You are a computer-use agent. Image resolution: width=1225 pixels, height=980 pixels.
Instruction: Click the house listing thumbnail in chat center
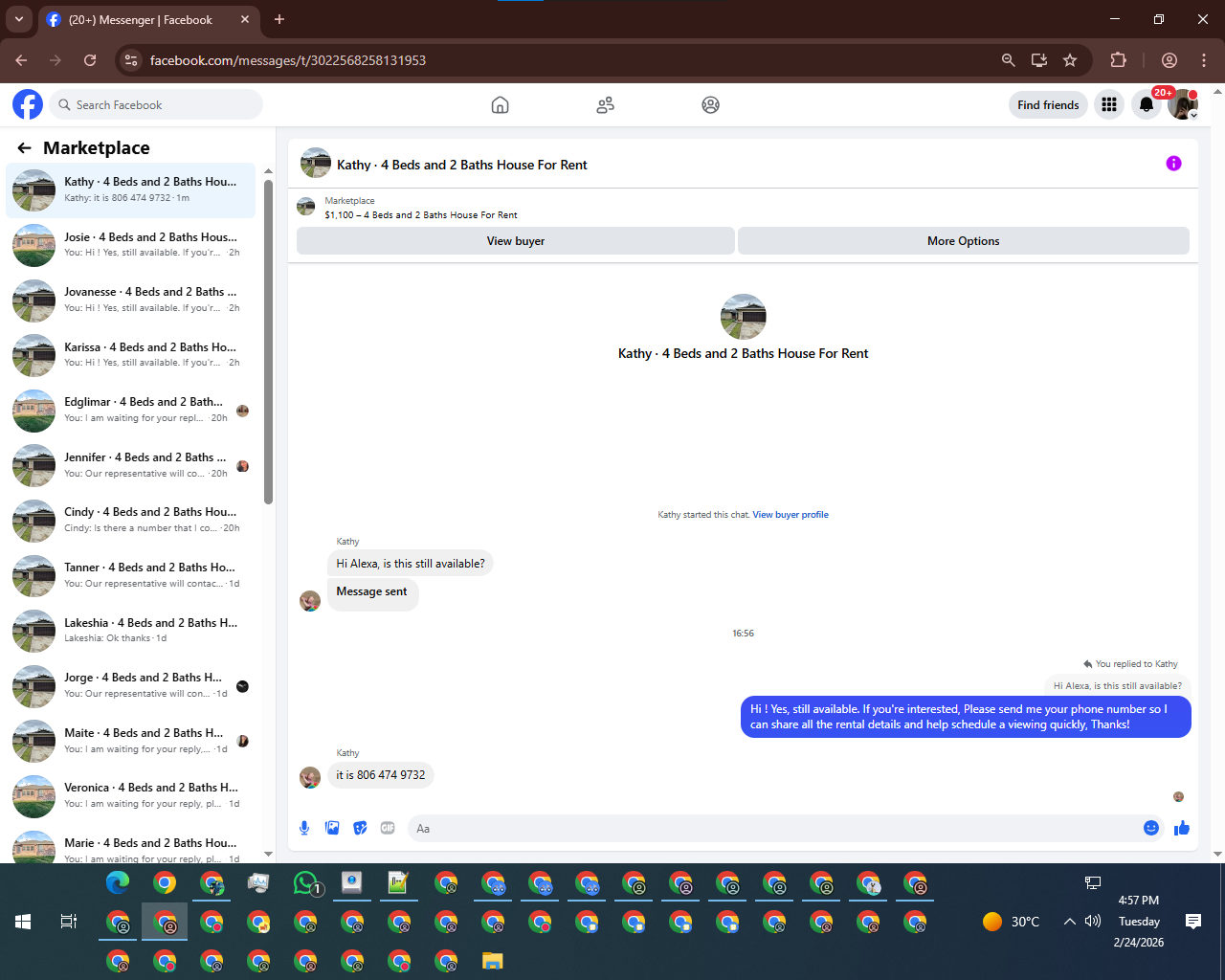point(744,317)
